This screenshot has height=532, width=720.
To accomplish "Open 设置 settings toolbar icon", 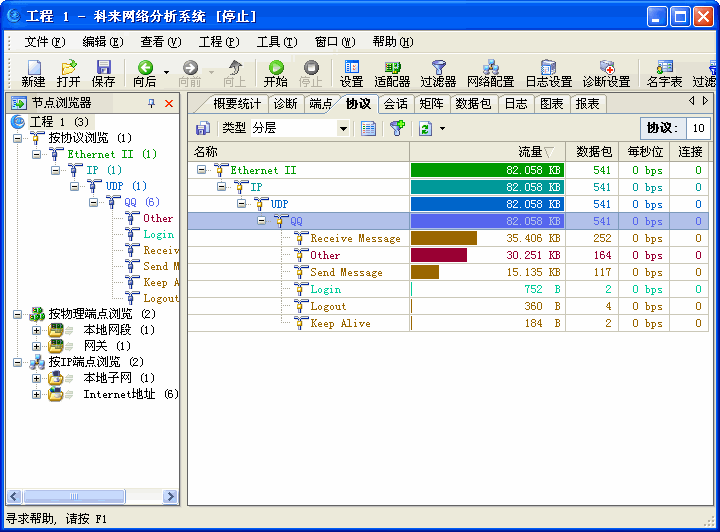I will 352,68.
